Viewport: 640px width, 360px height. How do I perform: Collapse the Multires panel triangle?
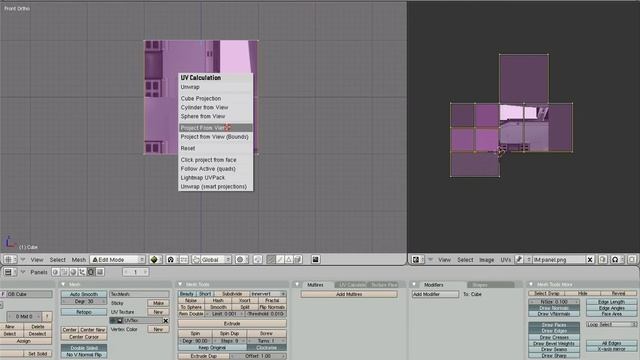(x=297, y=284)
